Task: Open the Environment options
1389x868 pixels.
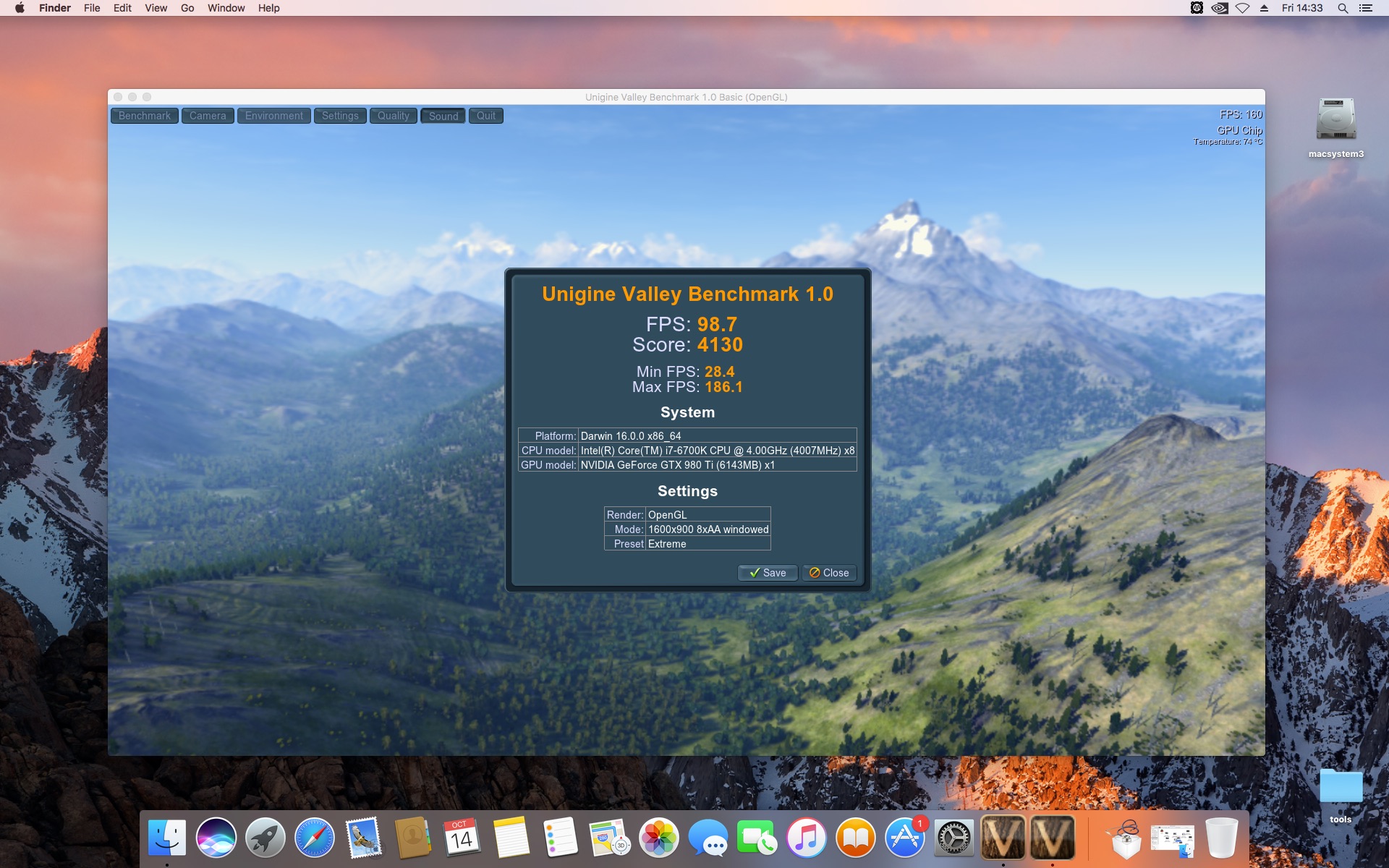Action: [273, 116]
